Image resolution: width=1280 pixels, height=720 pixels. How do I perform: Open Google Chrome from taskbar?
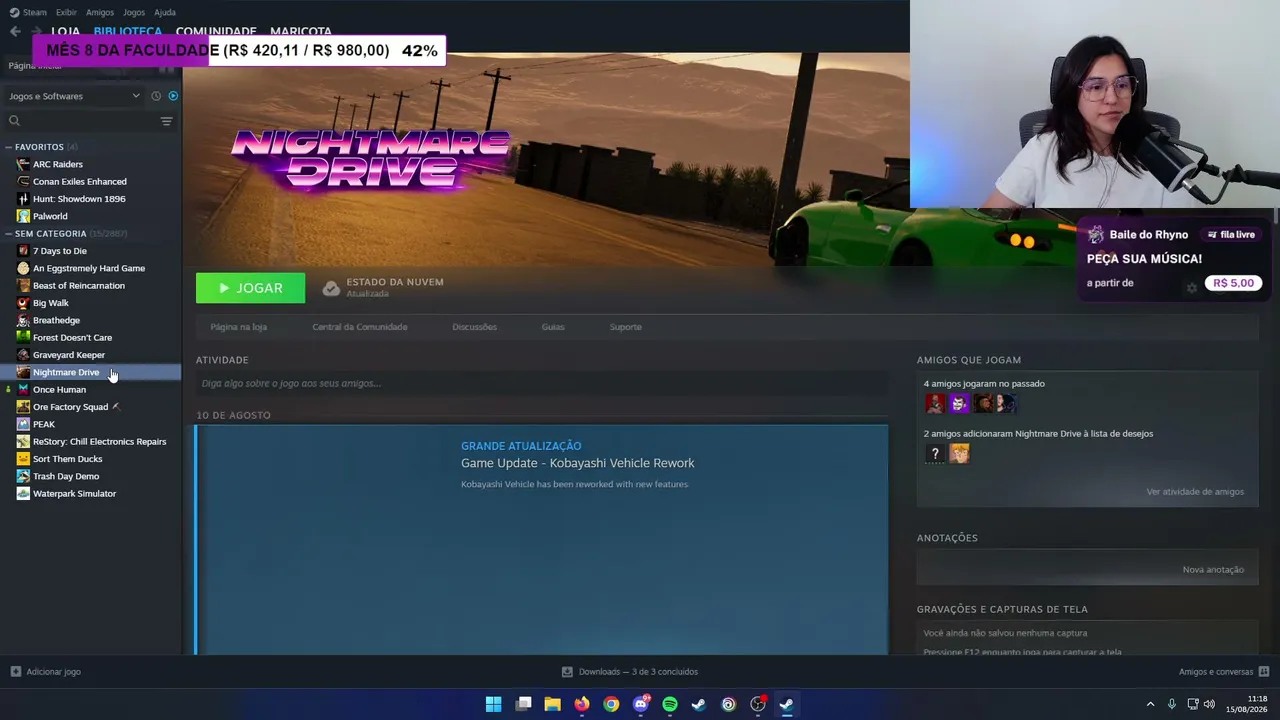(x=611, y=704)
